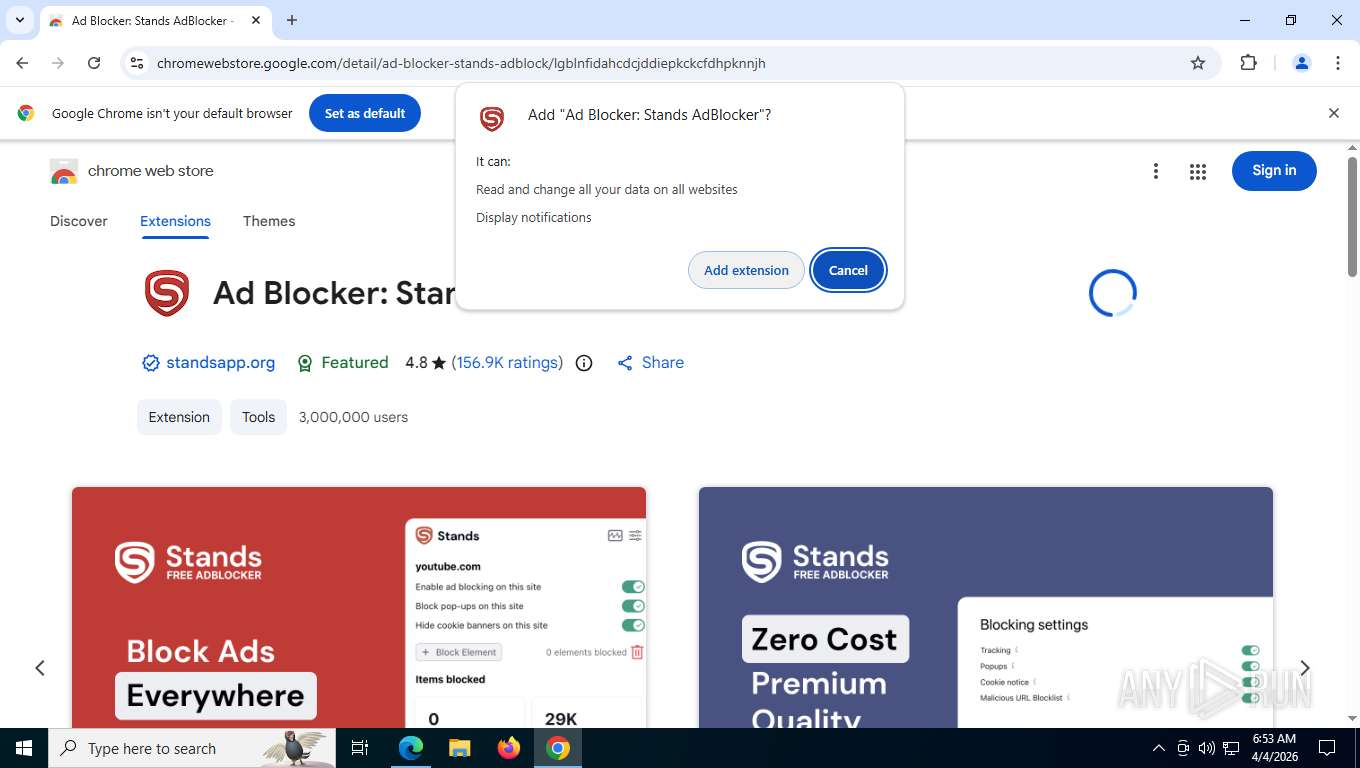Sign in to Chrome Web Store
The height and width of the screenshot is (768, 1360).
click(1274, 170)
